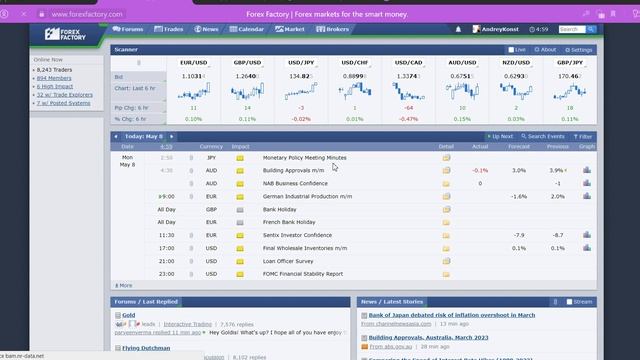Click the USD/CAD mini chart
This screenshot has height=360, width=640.
(409, 91)
